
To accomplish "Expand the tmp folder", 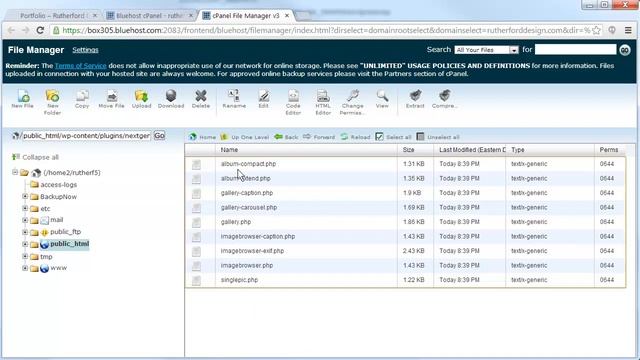I will tap(25, 256).
